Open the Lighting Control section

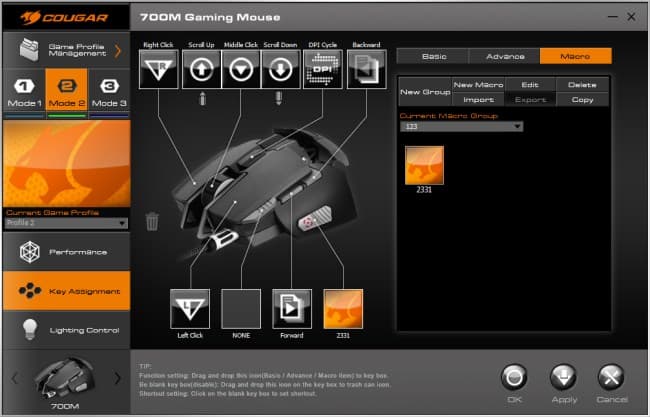(x=66, y=330)
